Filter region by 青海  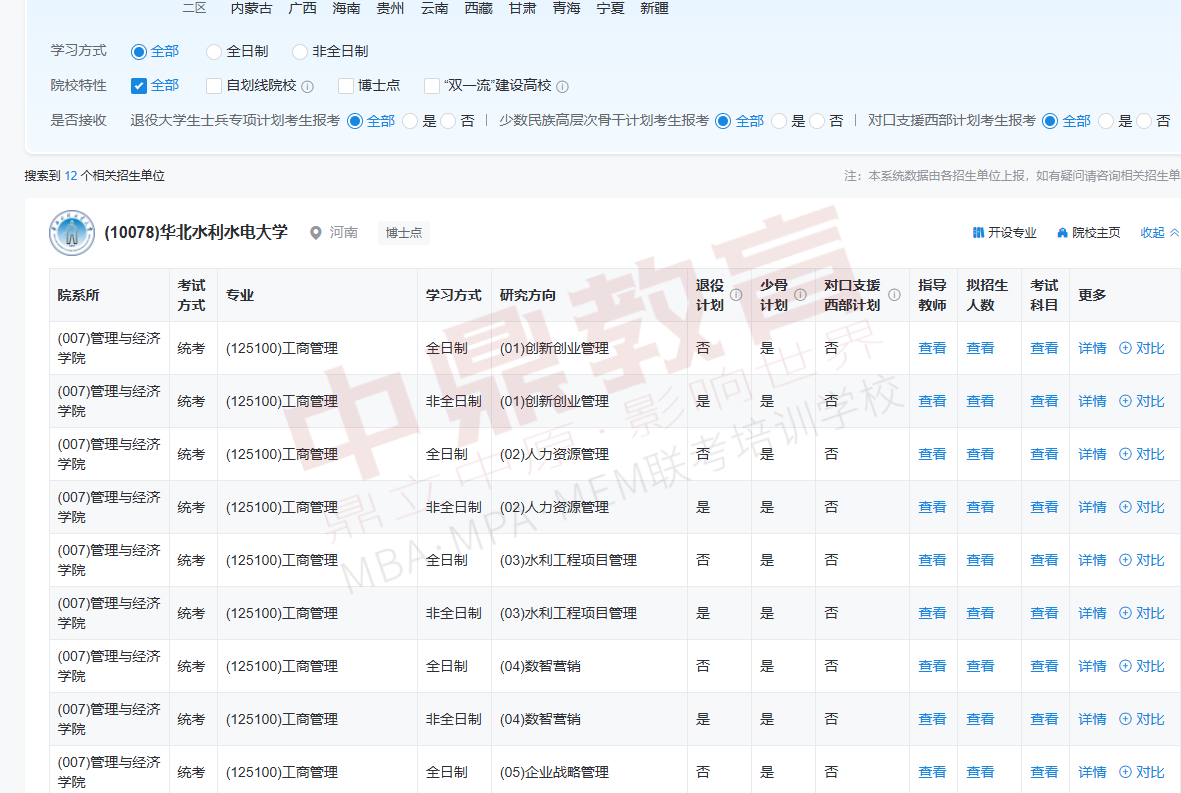tap(566, 8)
